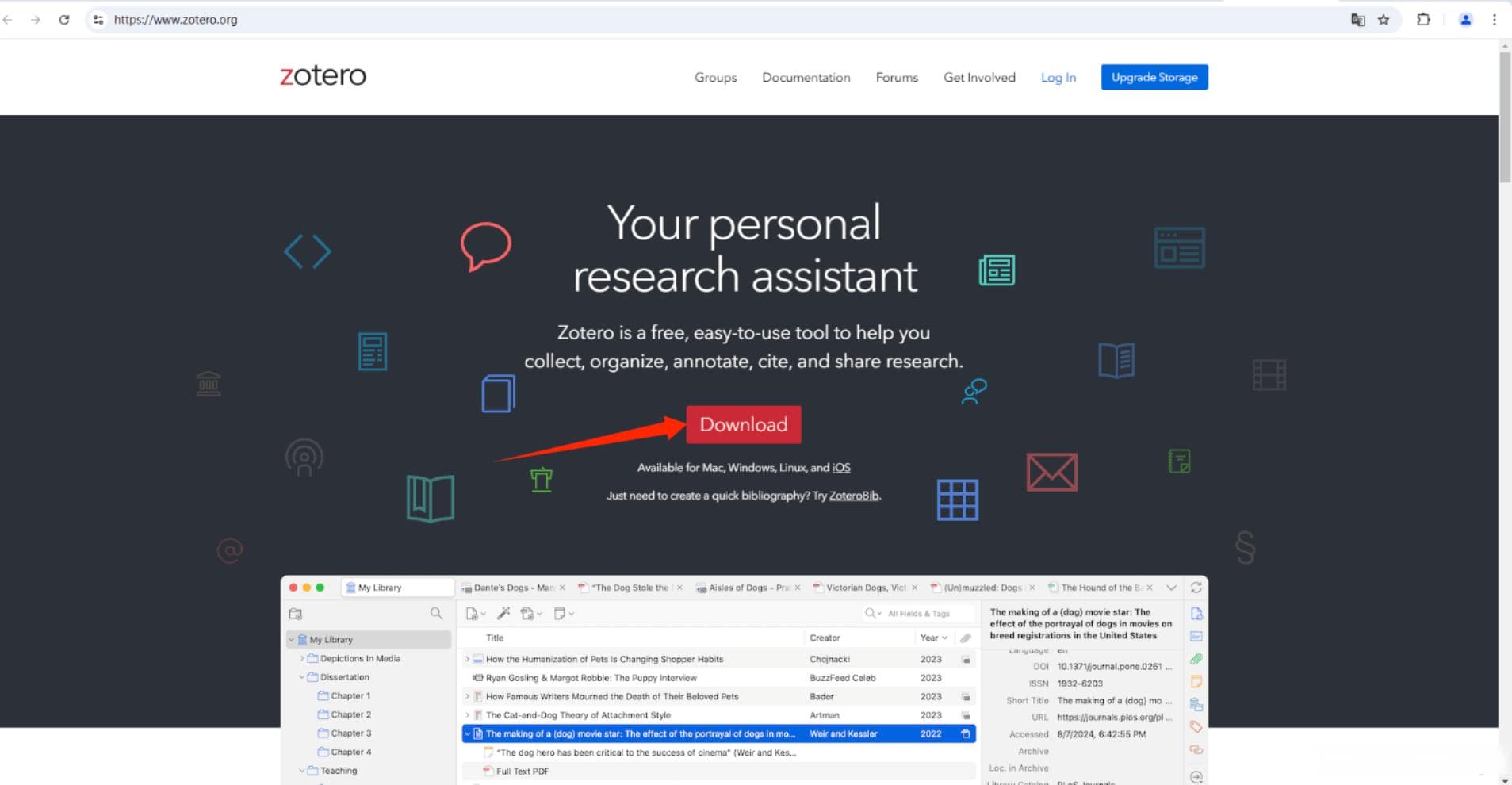Screen dimensions: 1512x785
Task: Click Libraries and Collections icon in side rail
Action: [1196, 704]
